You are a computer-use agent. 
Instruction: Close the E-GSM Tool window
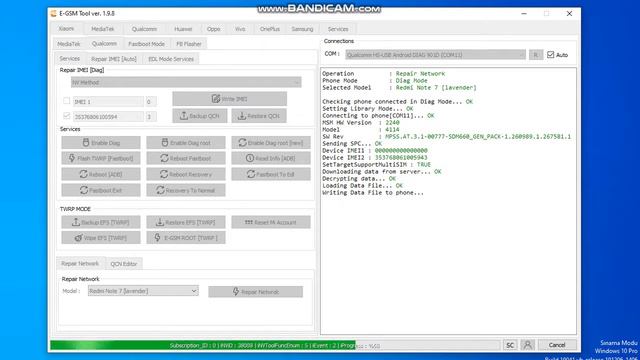(x=569, y=13)
